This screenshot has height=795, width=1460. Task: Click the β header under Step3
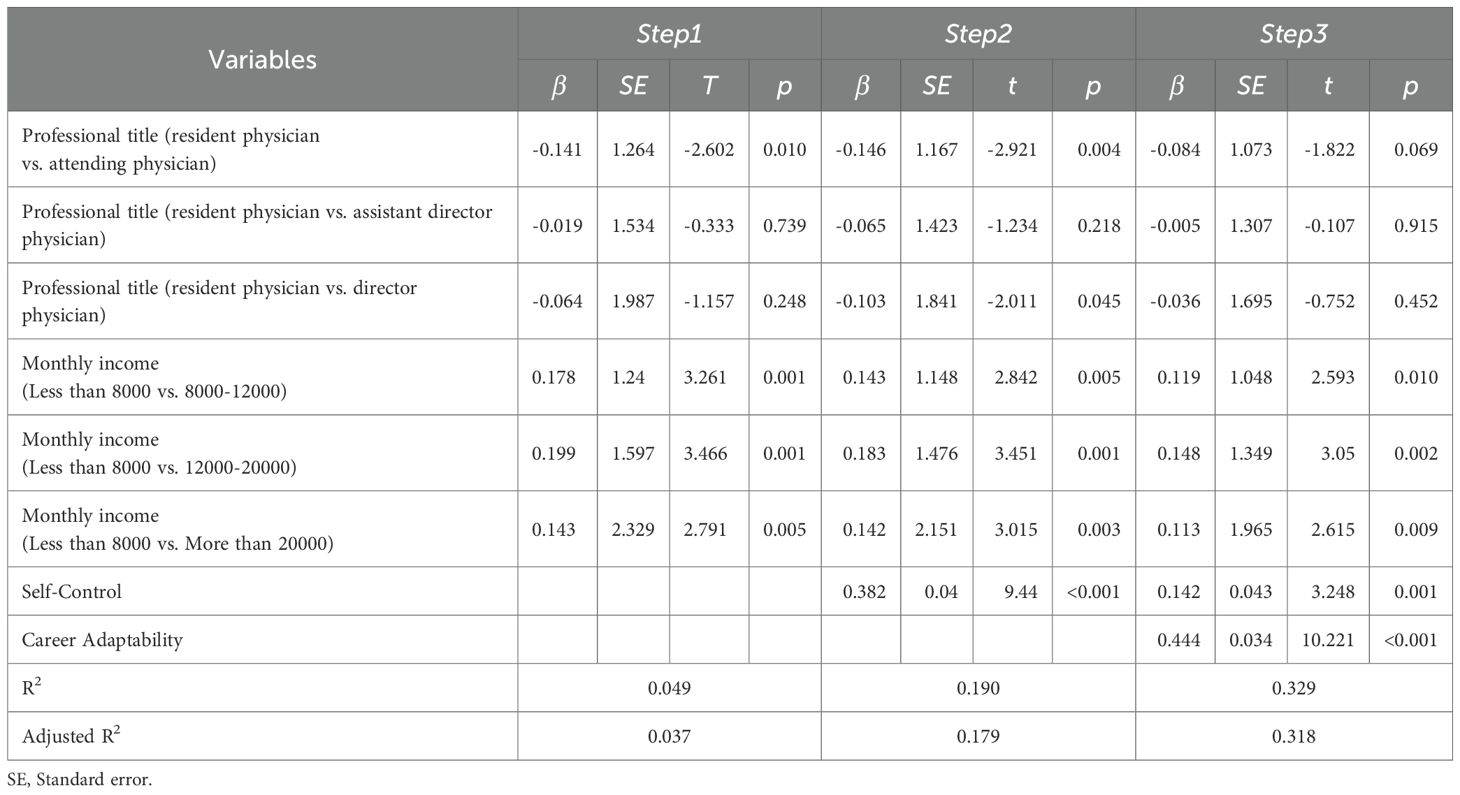tap(1175, 87)
